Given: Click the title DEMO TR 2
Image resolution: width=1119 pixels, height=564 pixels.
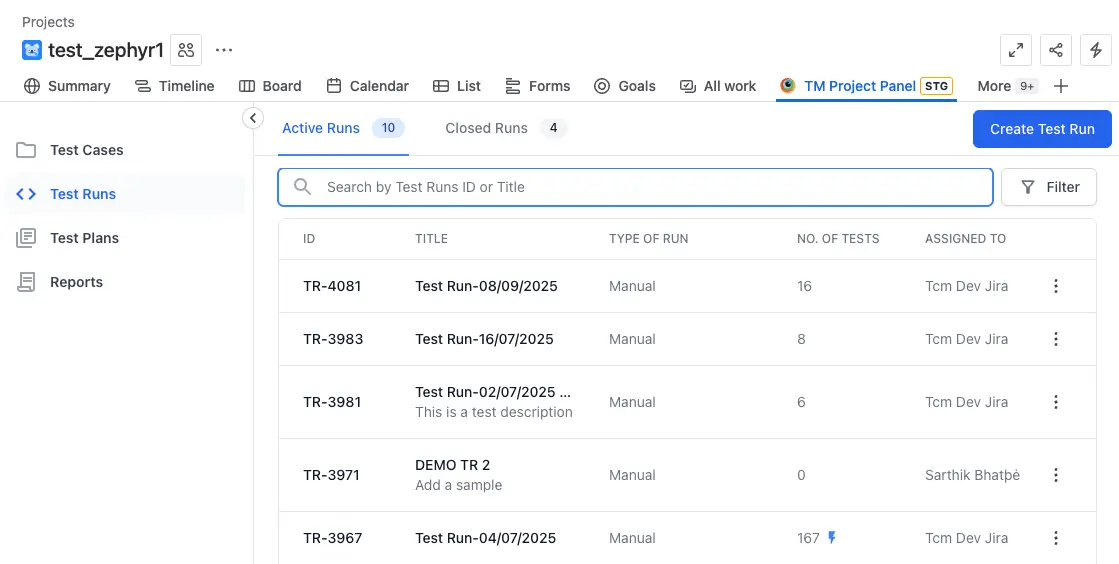Looking at the screenshot, I should point(452,465).
